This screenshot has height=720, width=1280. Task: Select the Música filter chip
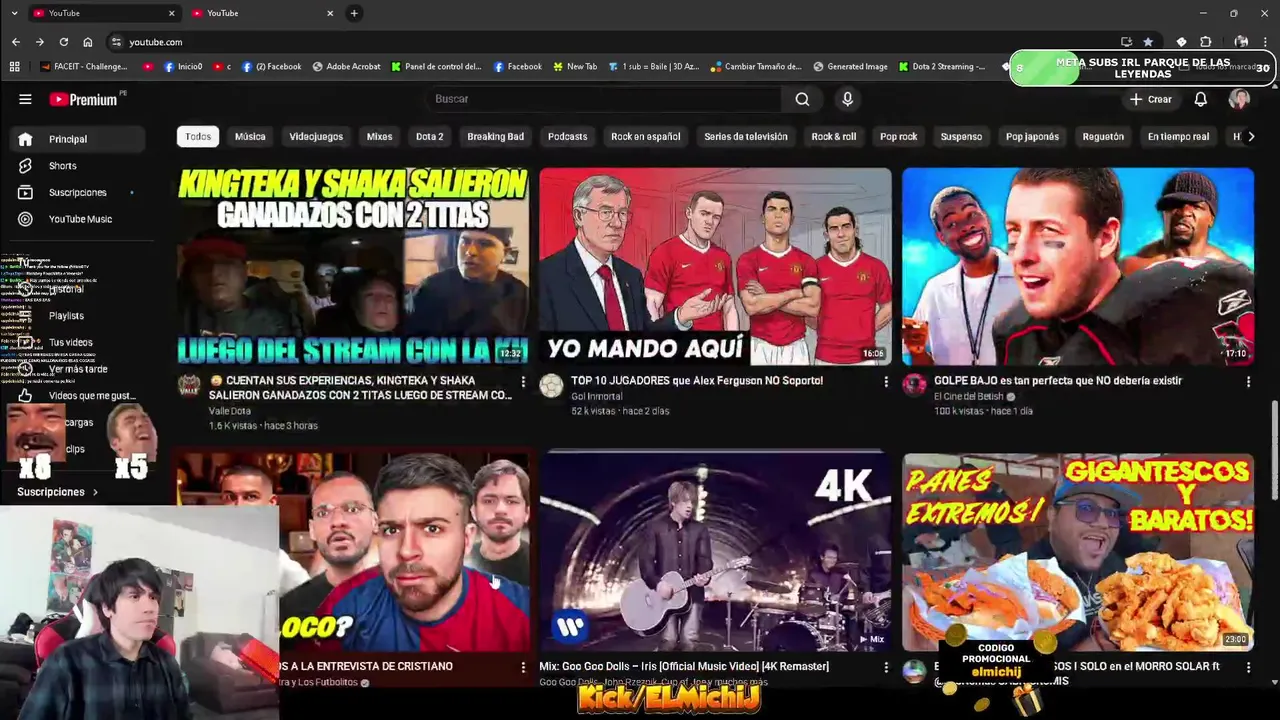250,137
